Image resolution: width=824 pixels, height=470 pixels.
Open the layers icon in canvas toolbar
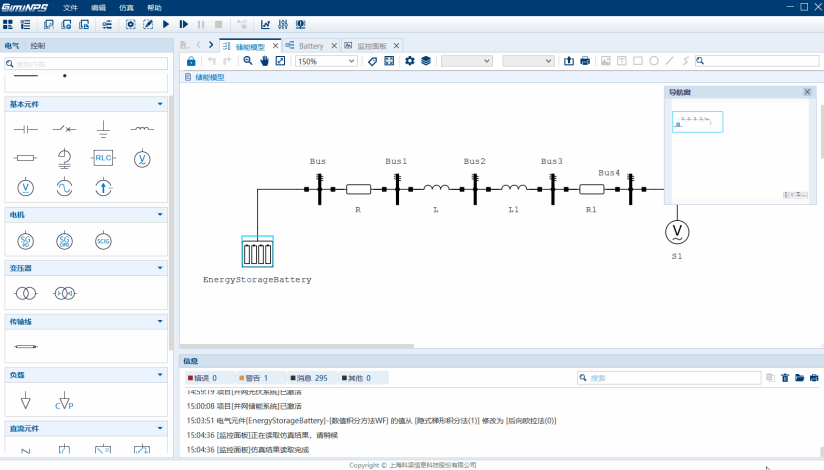click(425, 61)
